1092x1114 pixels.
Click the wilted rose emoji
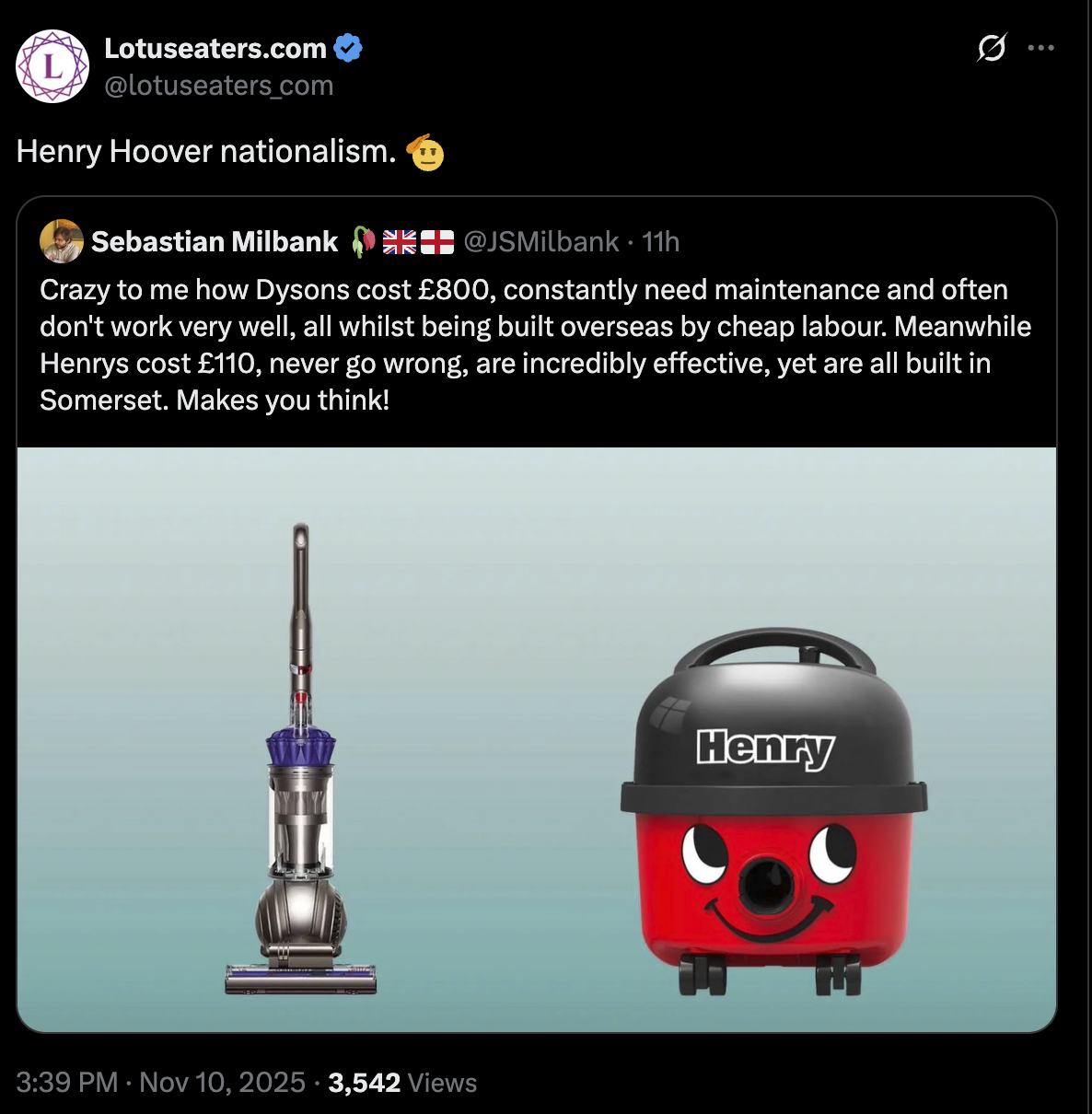click(x=363, y=241)
